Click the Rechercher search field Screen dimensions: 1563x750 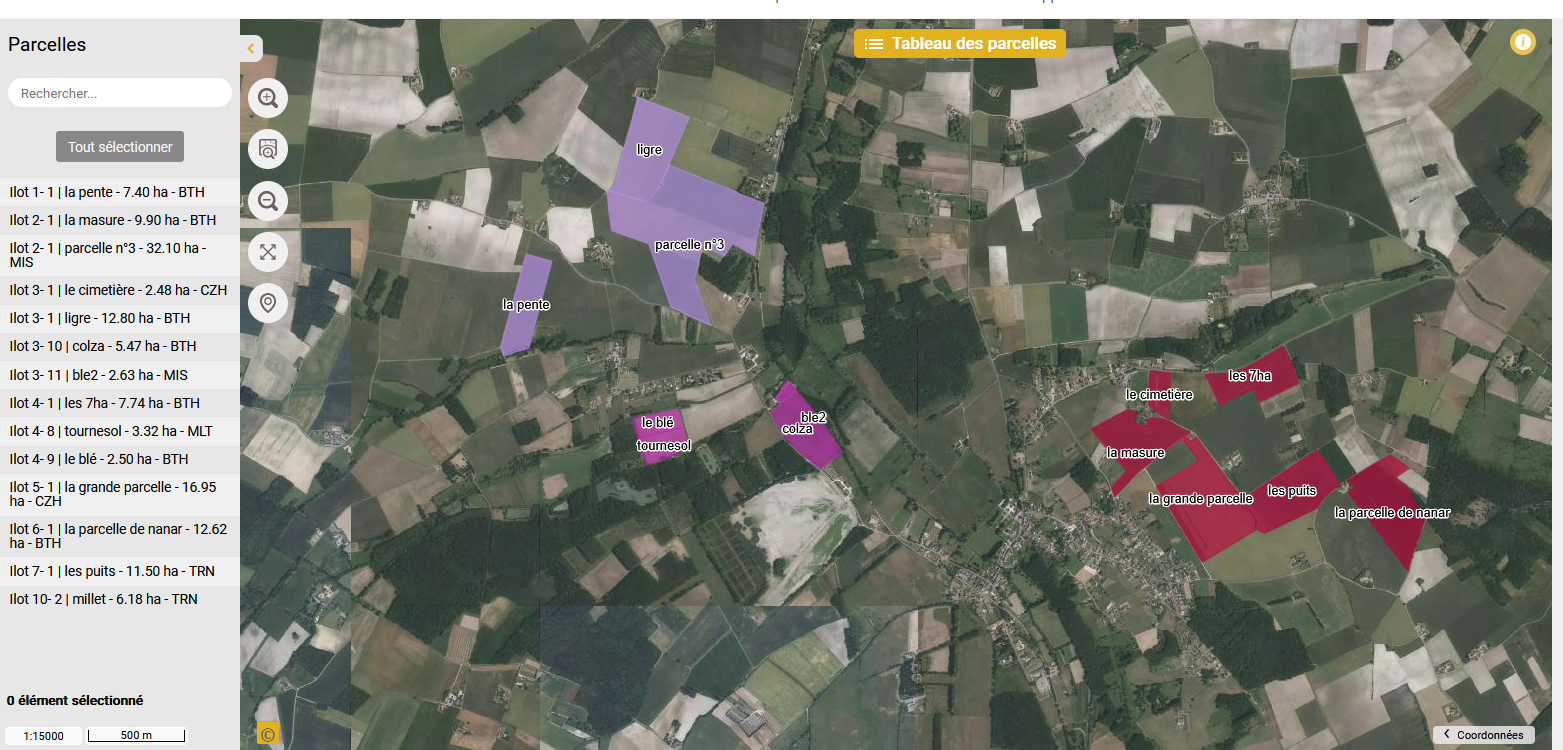(x=120, y=93)
